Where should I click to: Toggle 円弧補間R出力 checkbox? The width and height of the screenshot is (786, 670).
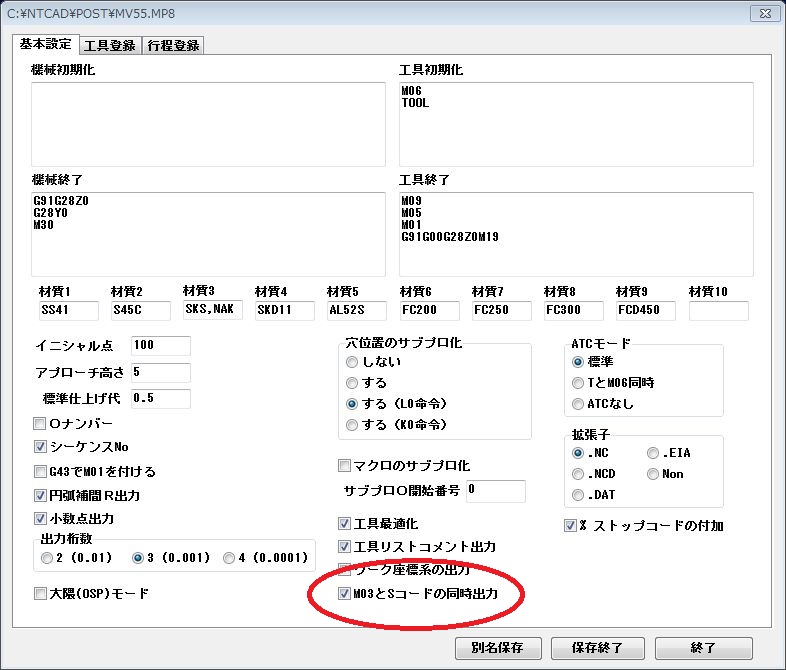click(40, 496)
